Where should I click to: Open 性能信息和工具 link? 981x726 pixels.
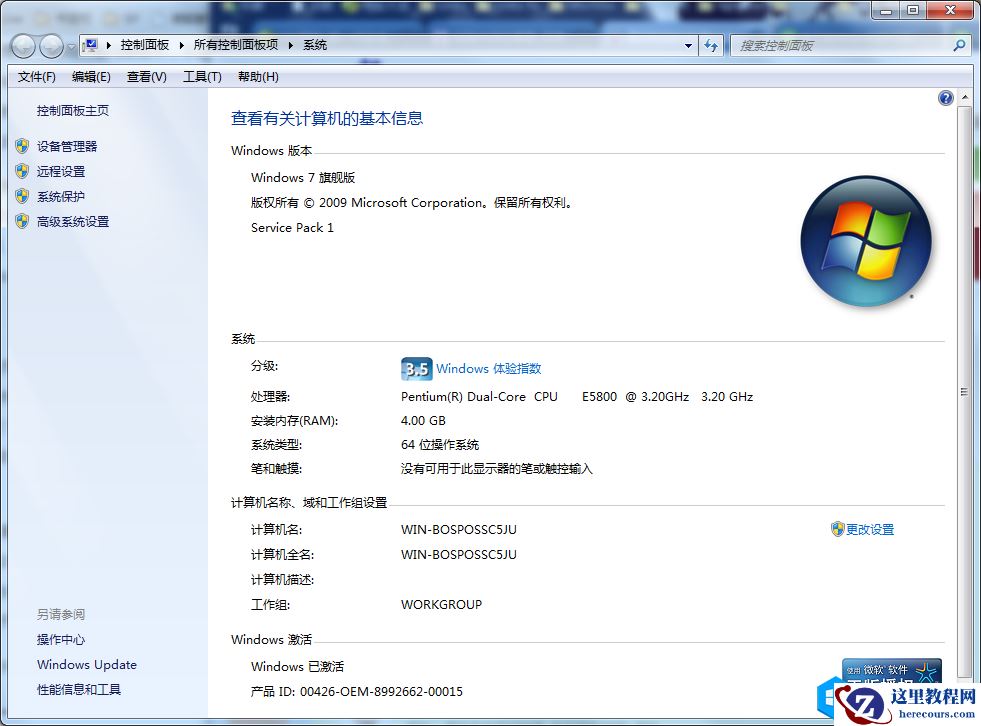pos(79,690)
